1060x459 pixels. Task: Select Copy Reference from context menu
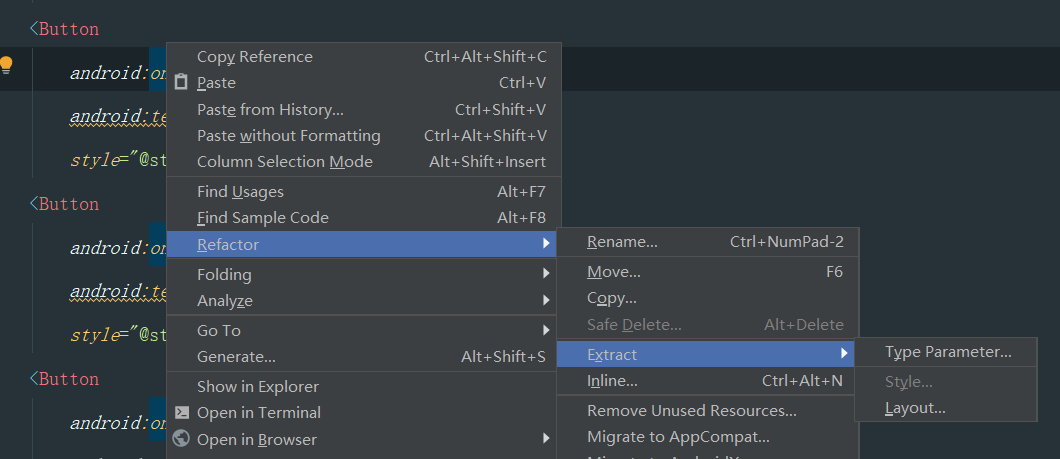[255, 57]
